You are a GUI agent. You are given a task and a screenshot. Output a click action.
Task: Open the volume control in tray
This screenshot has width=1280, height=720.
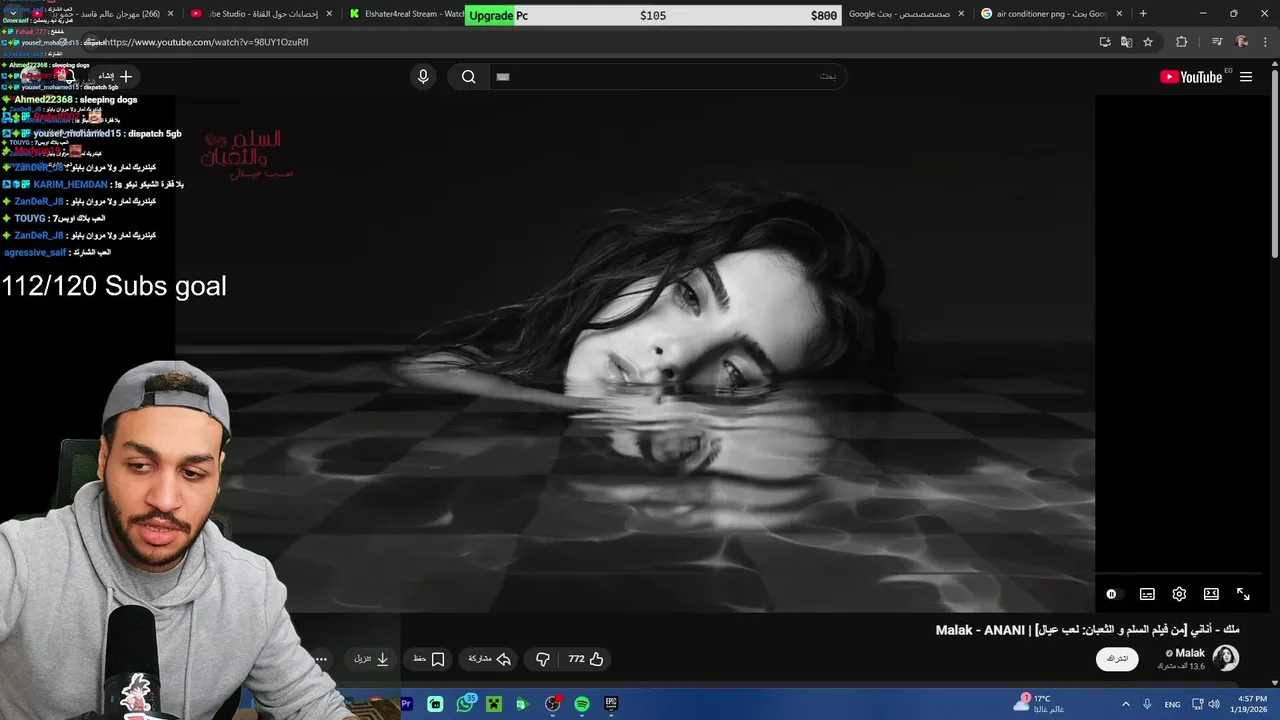tap(1213, 704)
